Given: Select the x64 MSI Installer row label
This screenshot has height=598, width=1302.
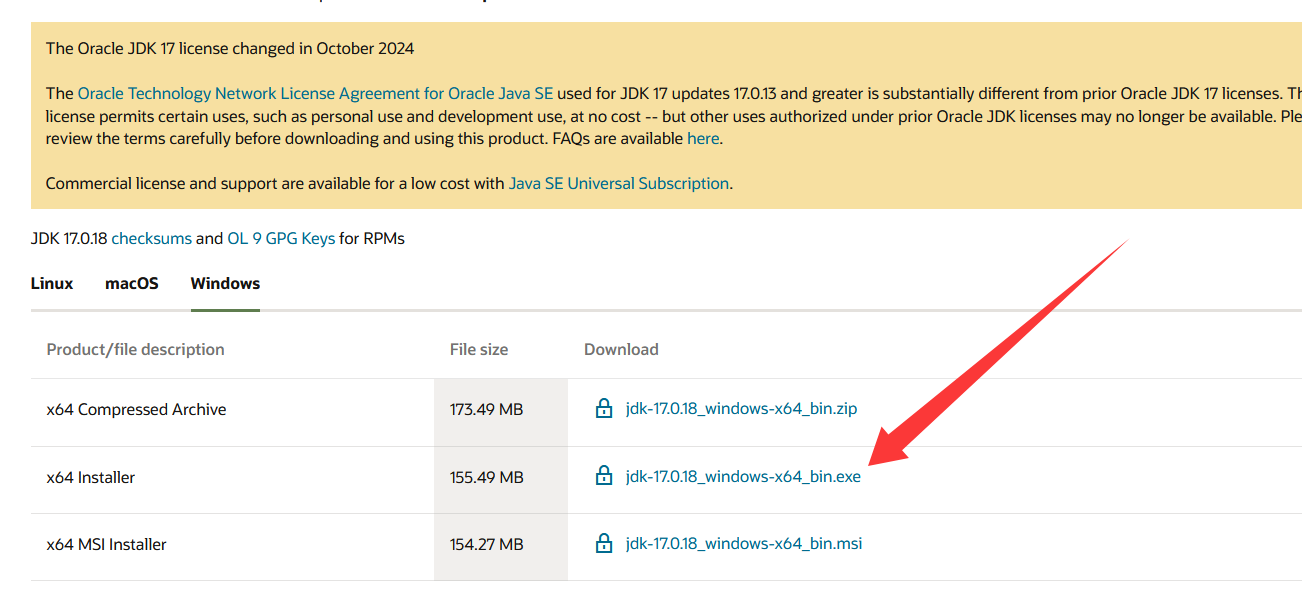Looking at the screenshot, I should [x=106, y=545].
